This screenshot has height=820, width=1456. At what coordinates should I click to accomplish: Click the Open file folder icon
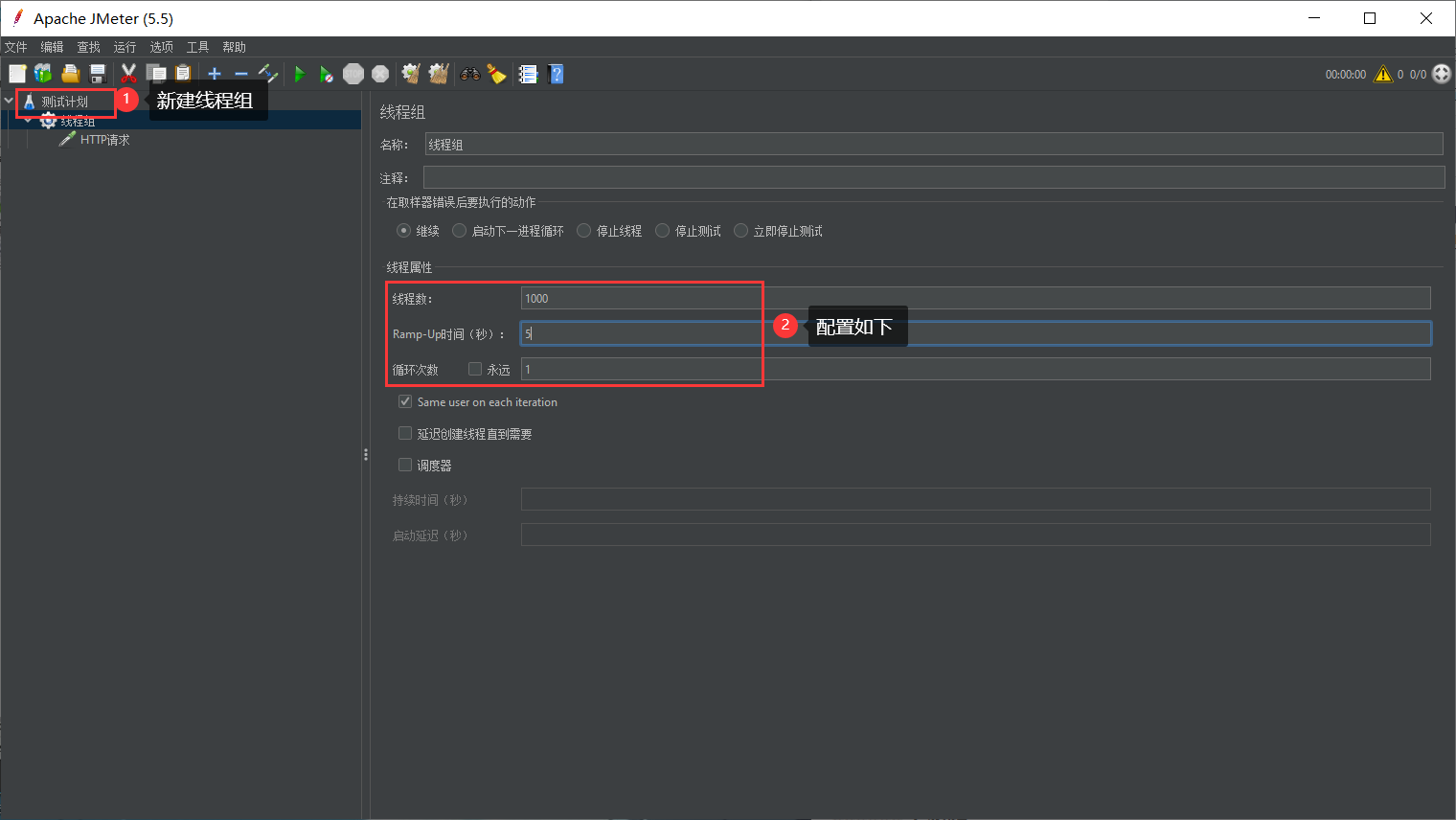(x=70, y=74)
